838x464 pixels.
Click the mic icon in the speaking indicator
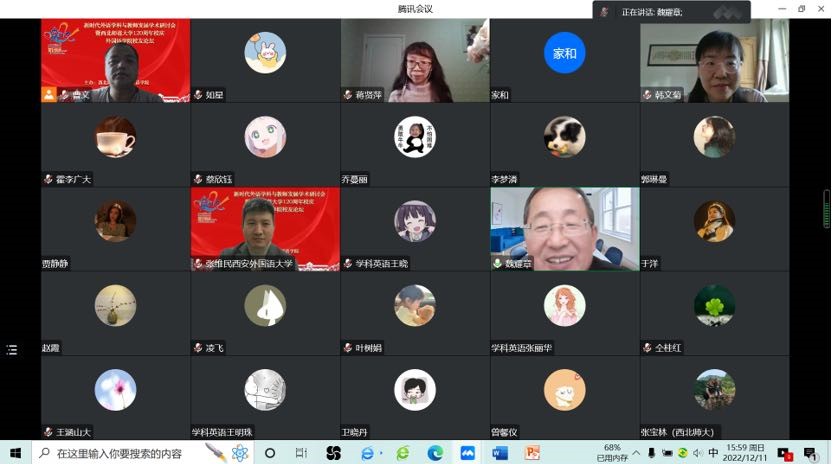[604, 12]
